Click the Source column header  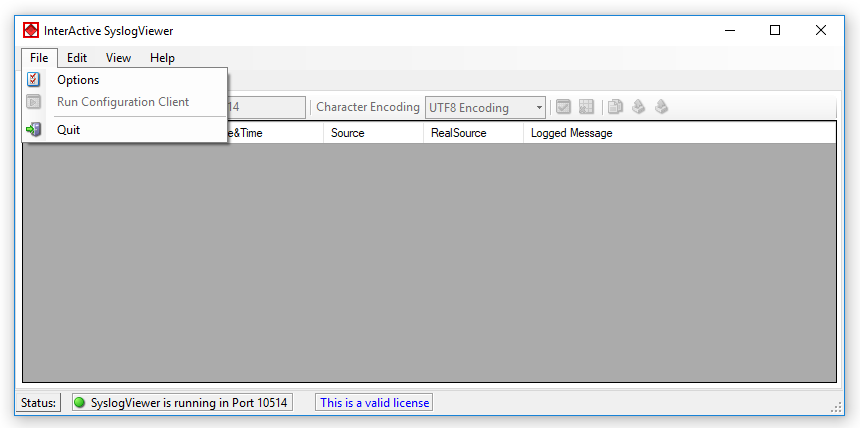coord(347,133)
